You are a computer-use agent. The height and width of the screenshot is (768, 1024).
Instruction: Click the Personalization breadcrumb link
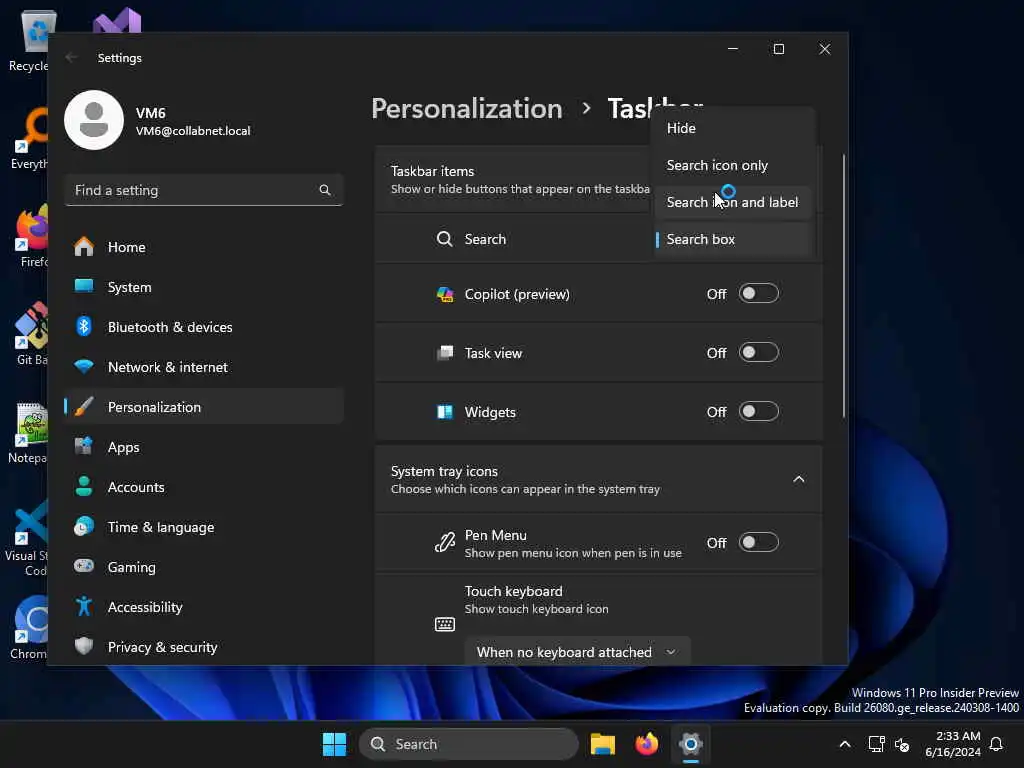point(467,108)
